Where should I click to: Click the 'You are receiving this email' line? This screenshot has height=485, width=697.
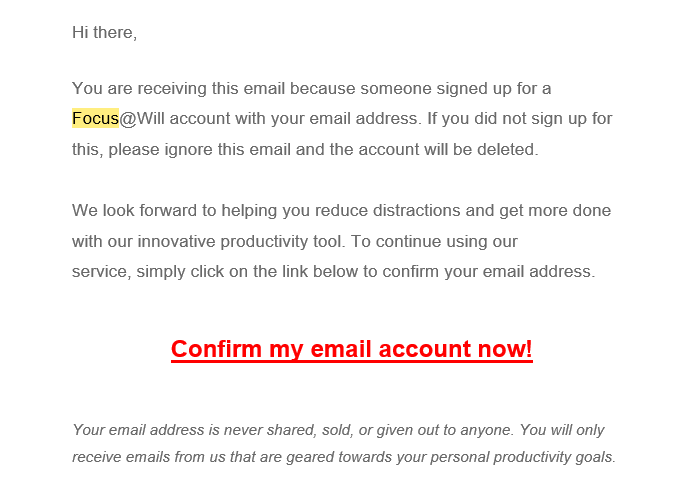click(311, 88)
